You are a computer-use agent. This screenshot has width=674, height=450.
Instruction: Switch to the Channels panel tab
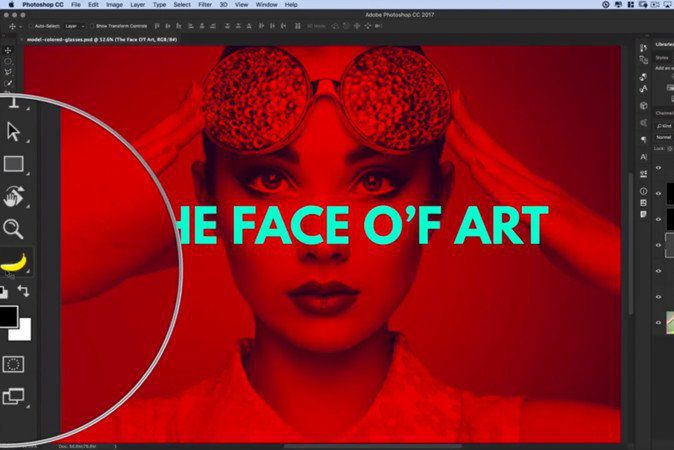(664, 113)
